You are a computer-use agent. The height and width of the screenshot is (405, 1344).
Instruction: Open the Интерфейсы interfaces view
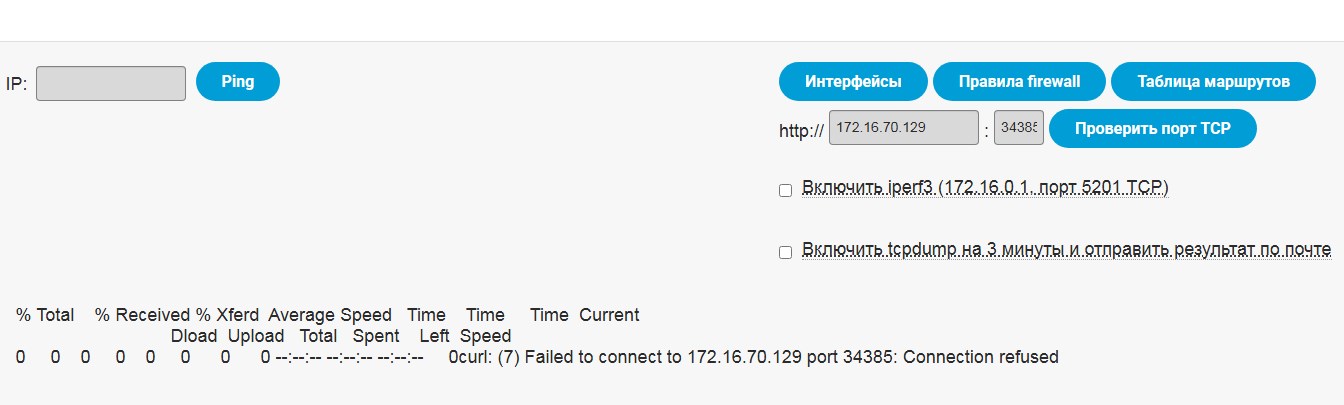(x=853, y=82)
